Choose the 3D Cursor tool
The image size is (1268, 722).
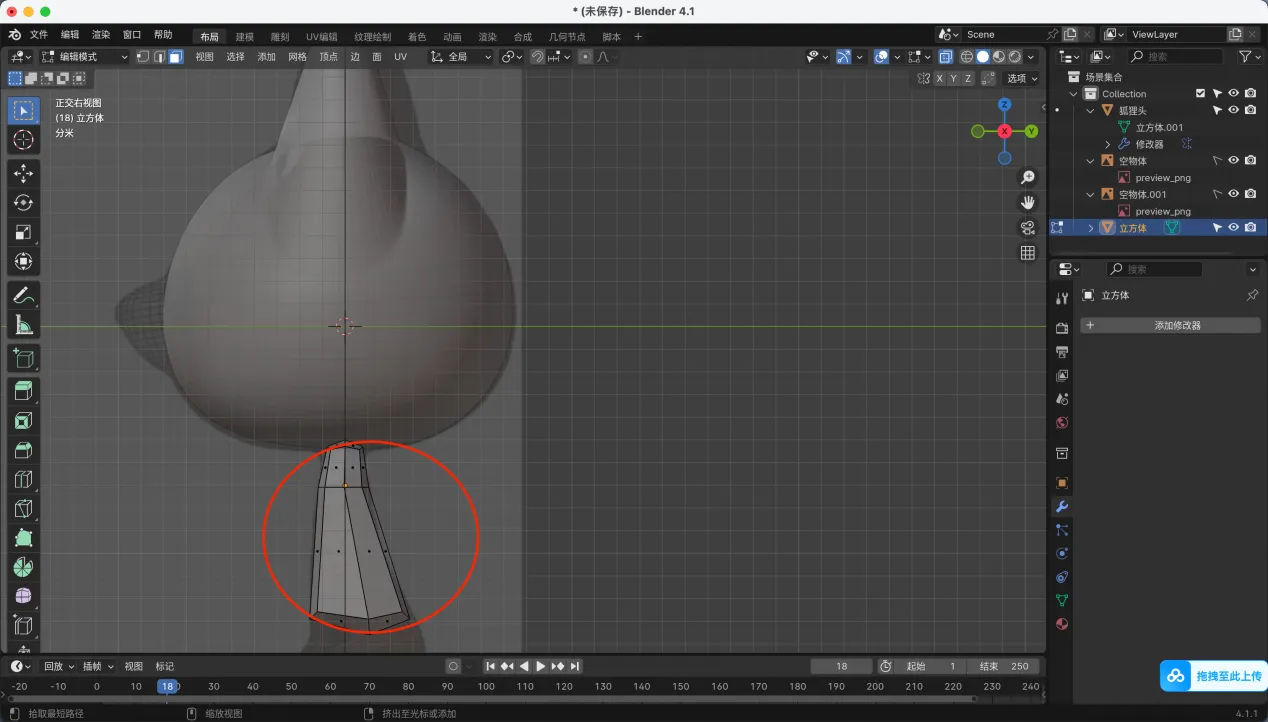(x=23, y=140)
